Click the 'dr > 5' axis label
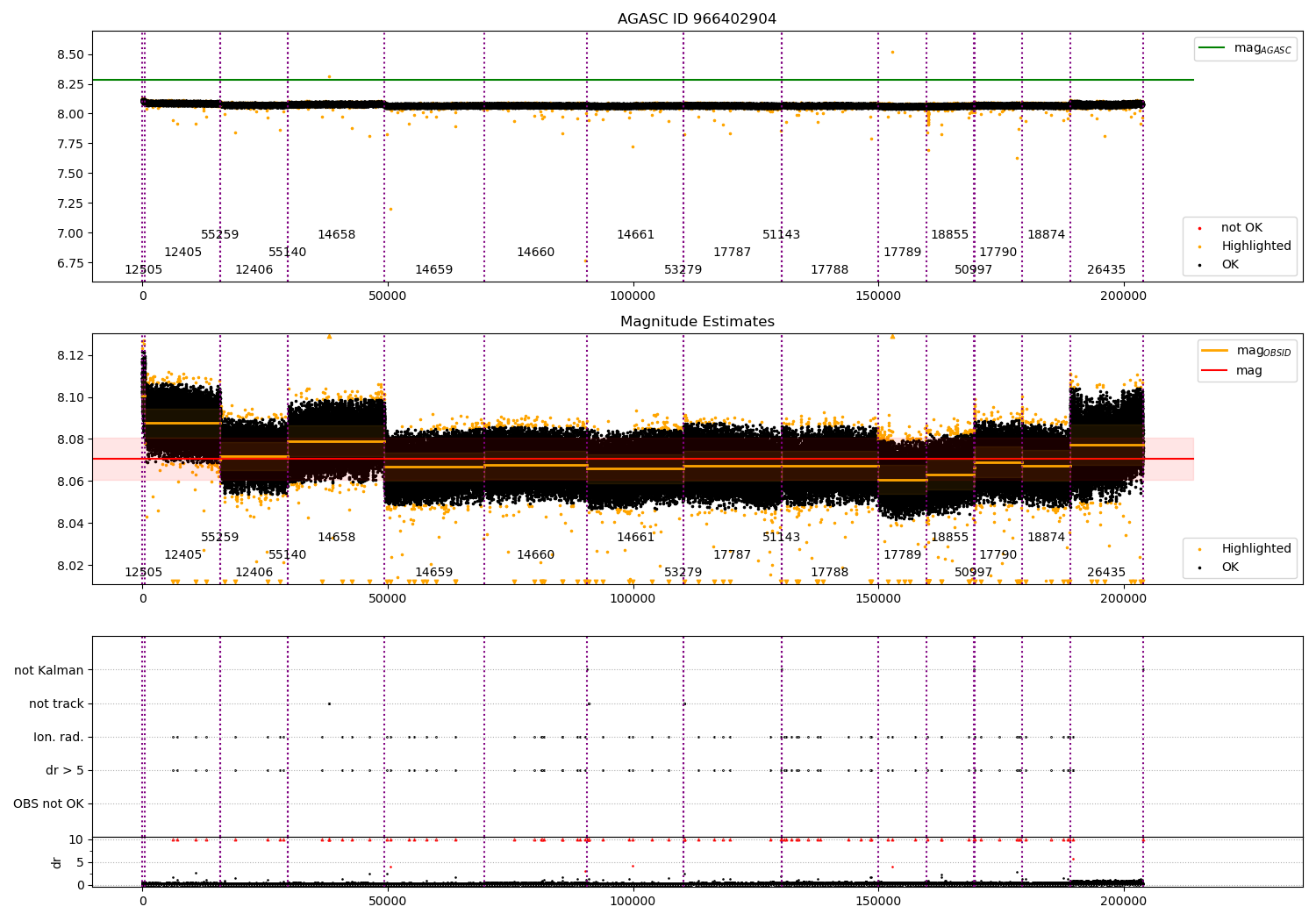Image resolution: width=1316 pixels, height=921 pixels. tap(65, 770)
